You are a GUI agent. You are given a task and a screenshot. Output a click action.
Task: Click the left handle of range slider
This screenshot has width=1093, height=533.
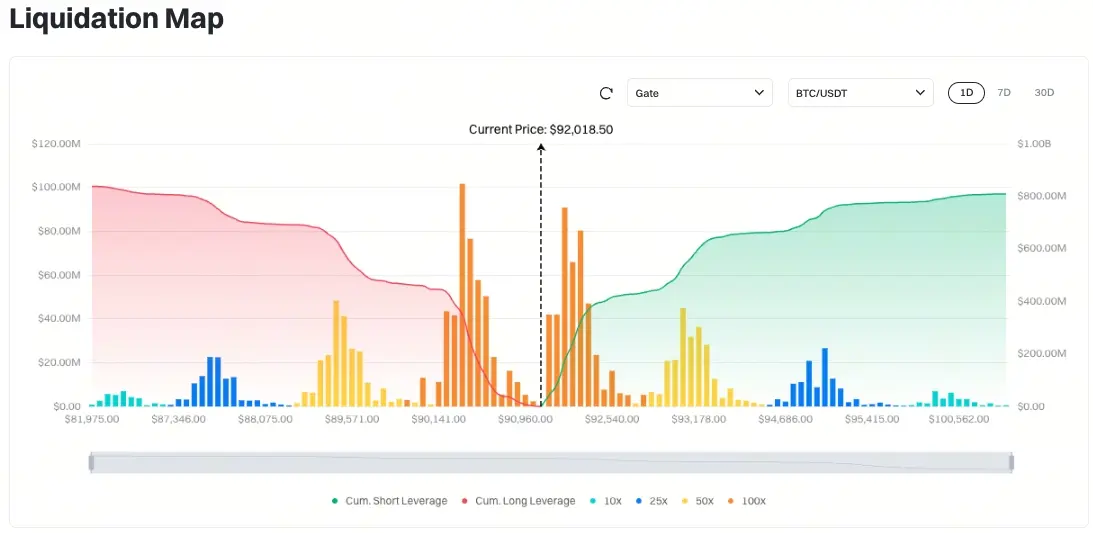pyautogui.click(x=91, y=463)
